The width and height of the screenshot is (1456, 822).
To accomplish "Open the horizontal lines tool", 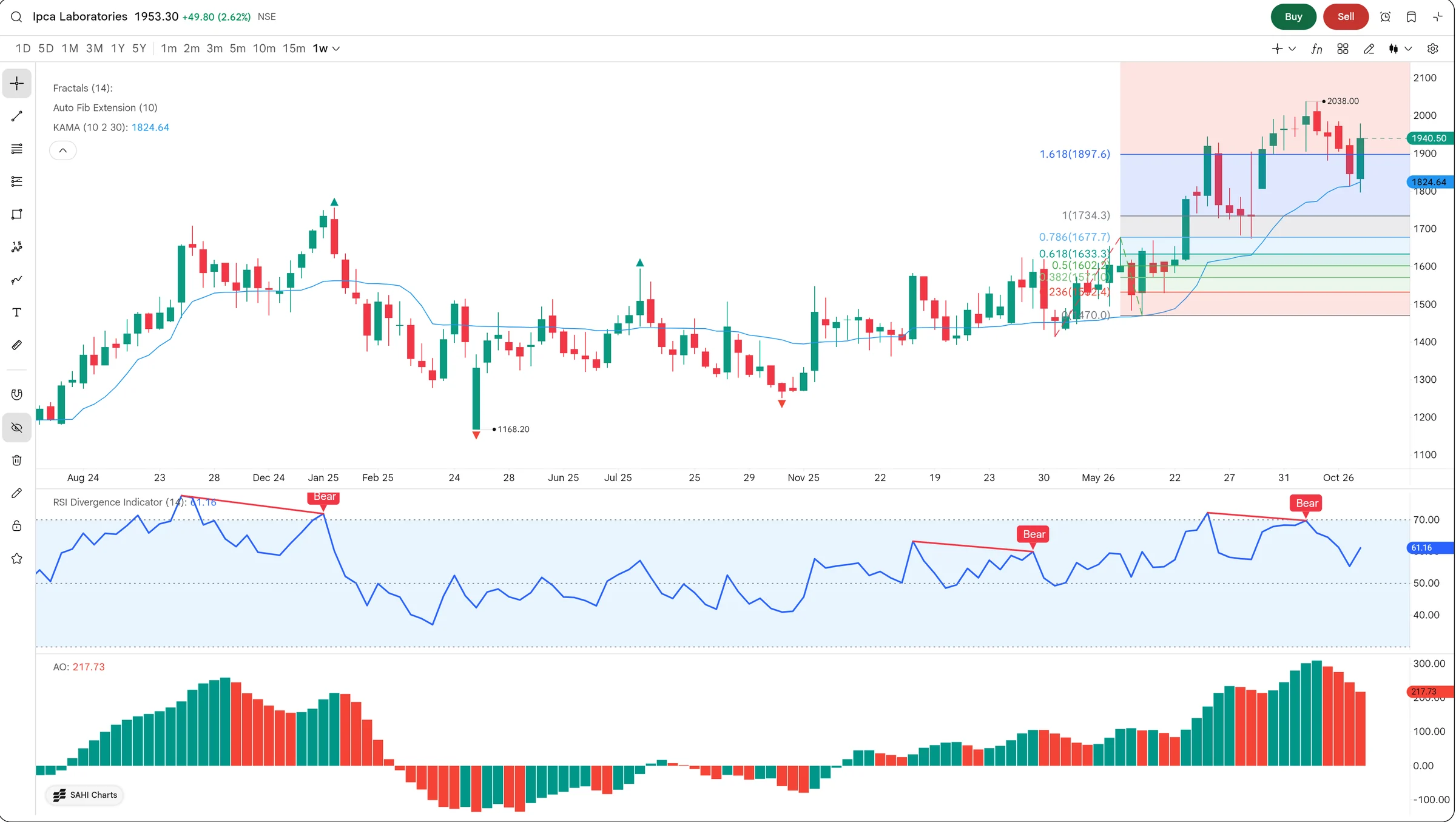I will (x=17, y=149).
